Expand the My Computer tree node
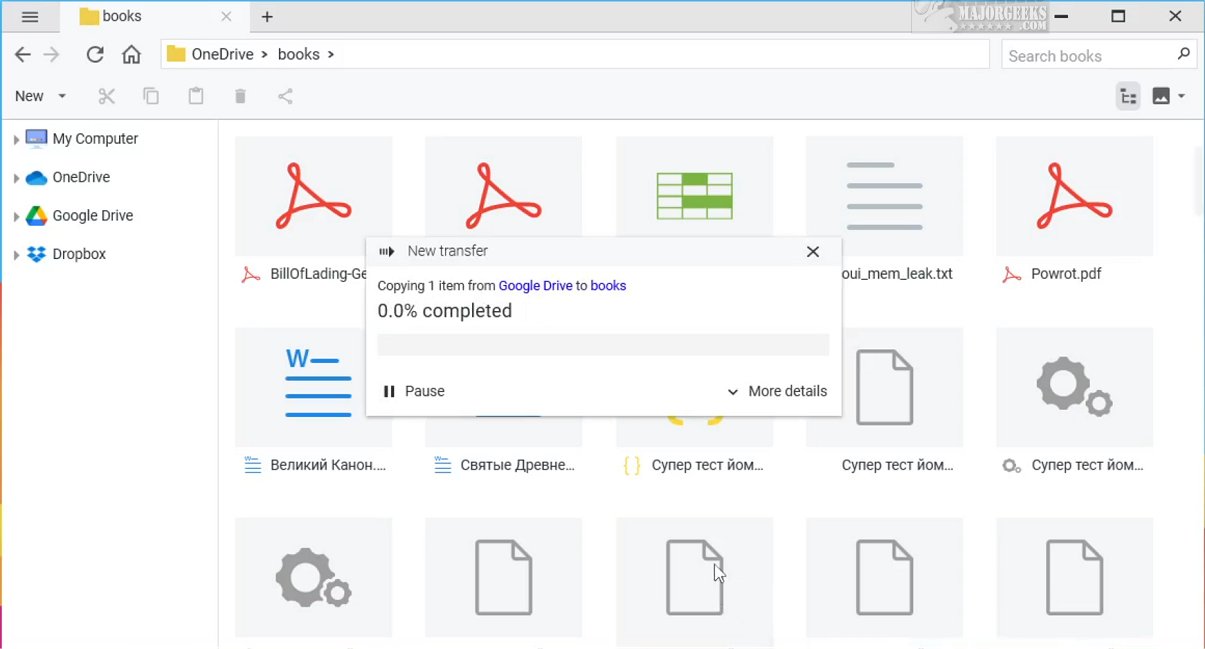 [x=16, y=140]
